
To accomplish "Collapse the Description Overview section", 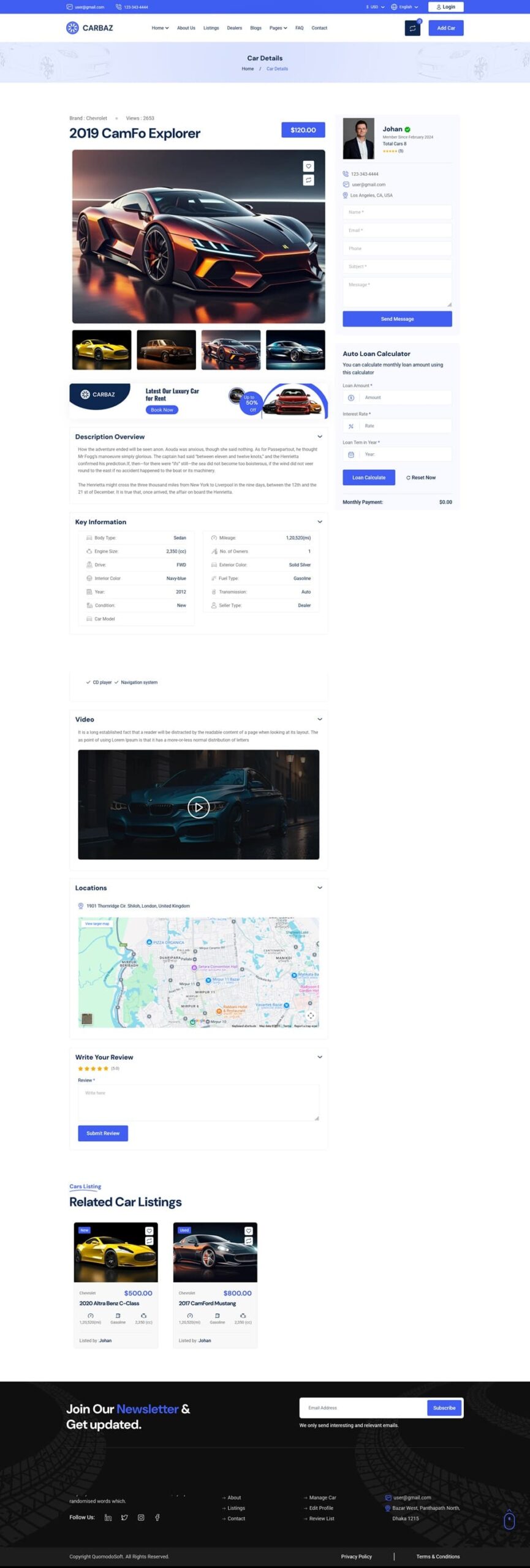I will 319,437.
